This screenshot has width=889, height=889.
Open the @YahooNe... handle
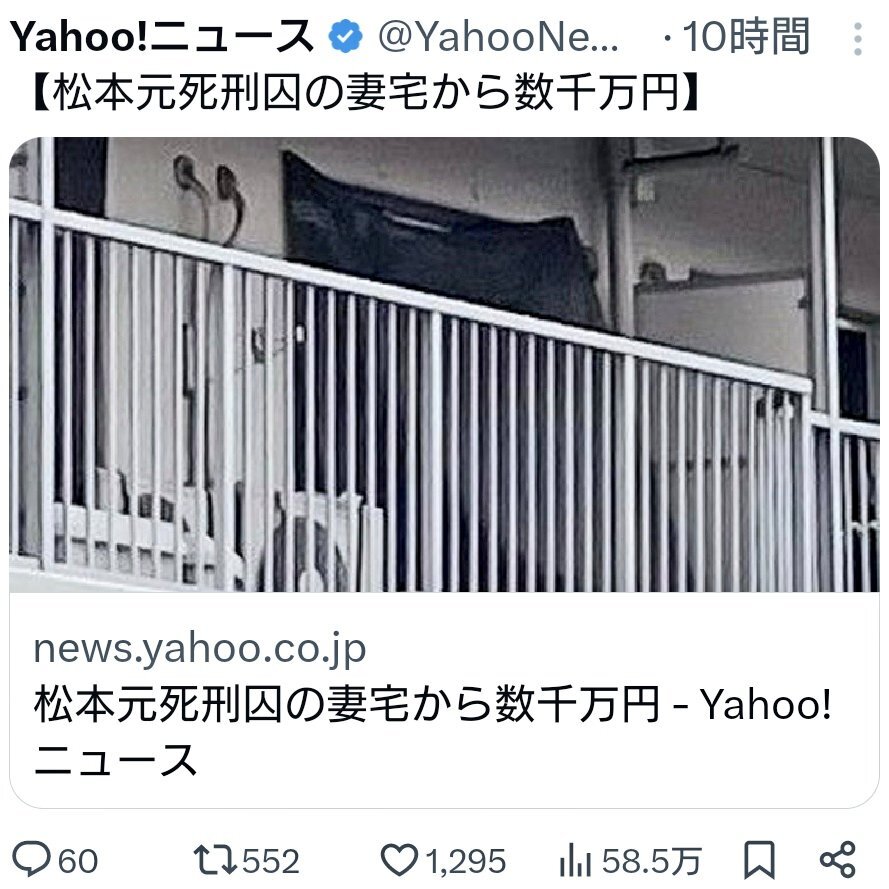(x=498, y=37)
